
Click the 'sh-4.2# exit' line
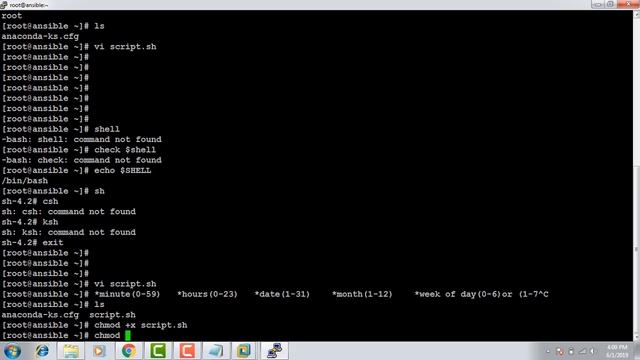32,242
